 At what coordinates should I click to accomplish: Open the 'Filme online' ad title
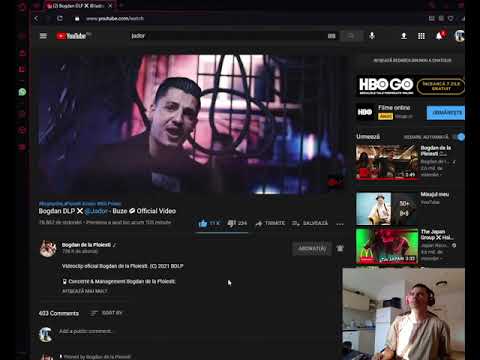pyautogui.click(x=394, y=108)
